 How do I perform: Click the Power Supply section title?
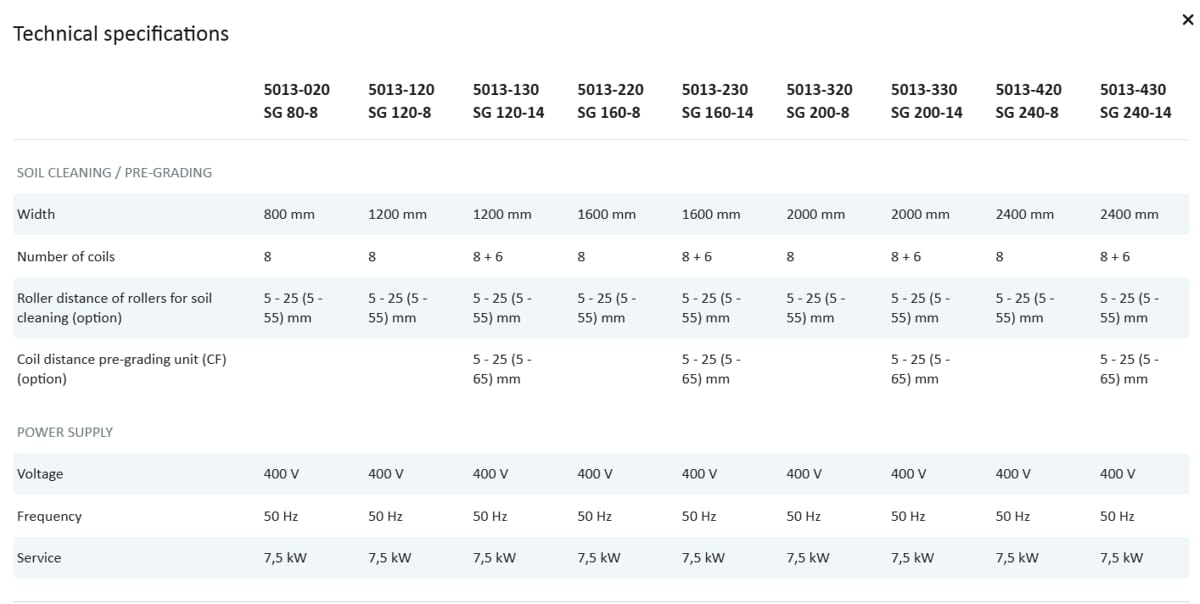point(65,432)
